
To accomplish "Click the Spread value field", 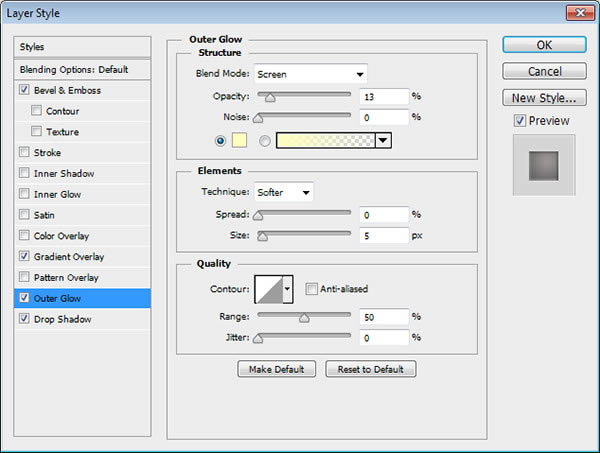I will click(x=384, y=215).
